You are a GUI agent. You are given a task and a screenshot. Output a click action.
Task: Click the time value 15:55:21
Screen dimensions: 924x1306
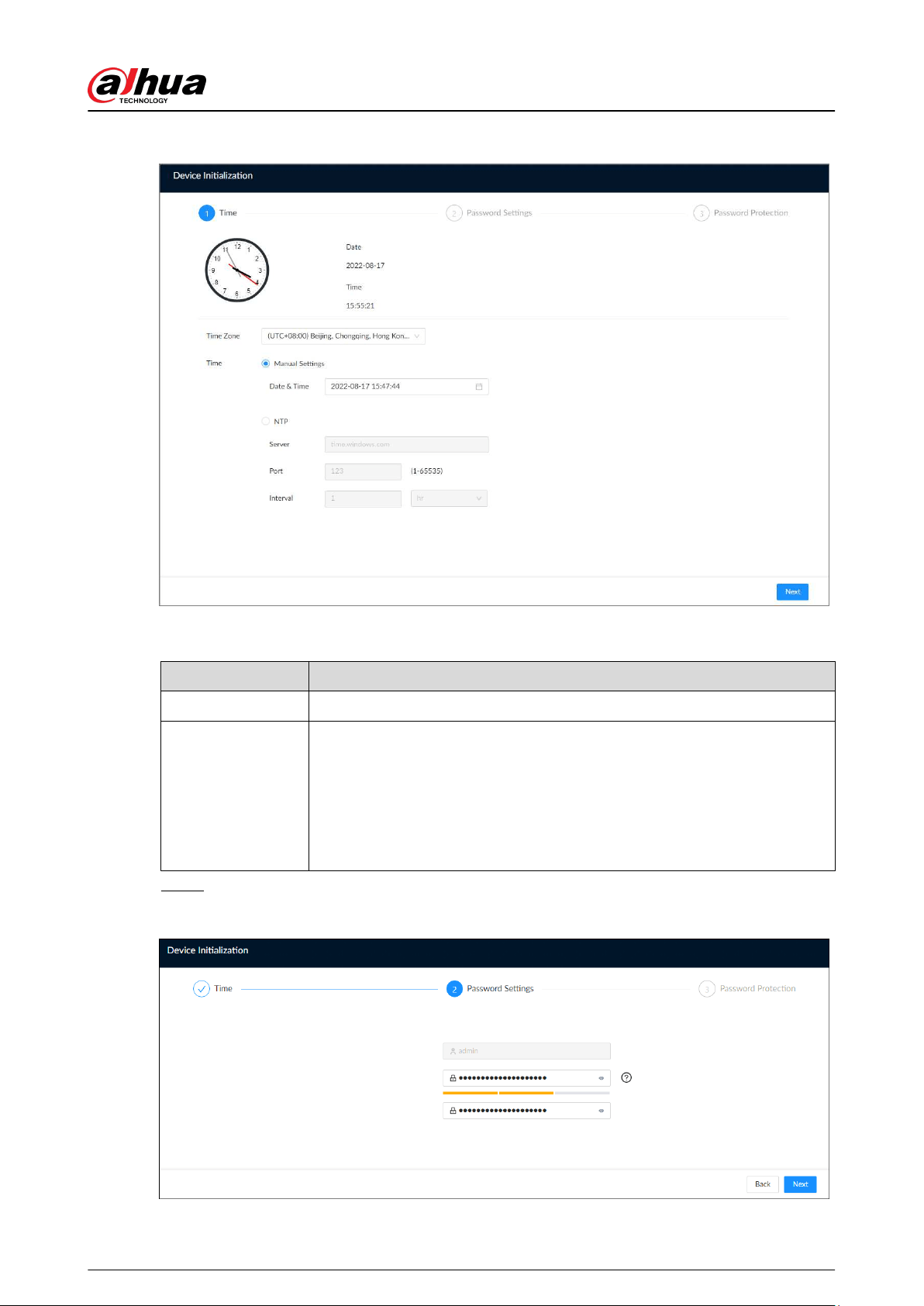(x=360, y=306)
